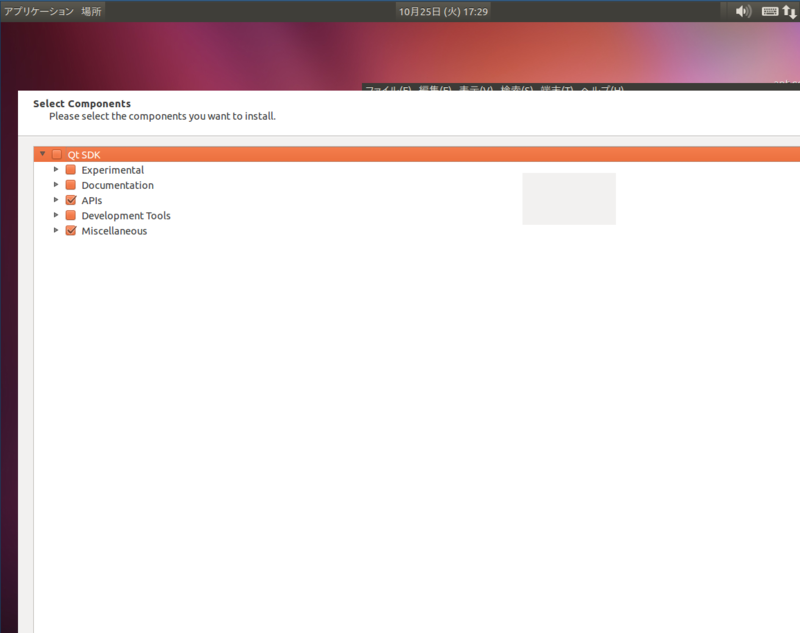Select the Miscellaneous row label
This screenshot has width=800, height=633.
click(x=114, y=231)
